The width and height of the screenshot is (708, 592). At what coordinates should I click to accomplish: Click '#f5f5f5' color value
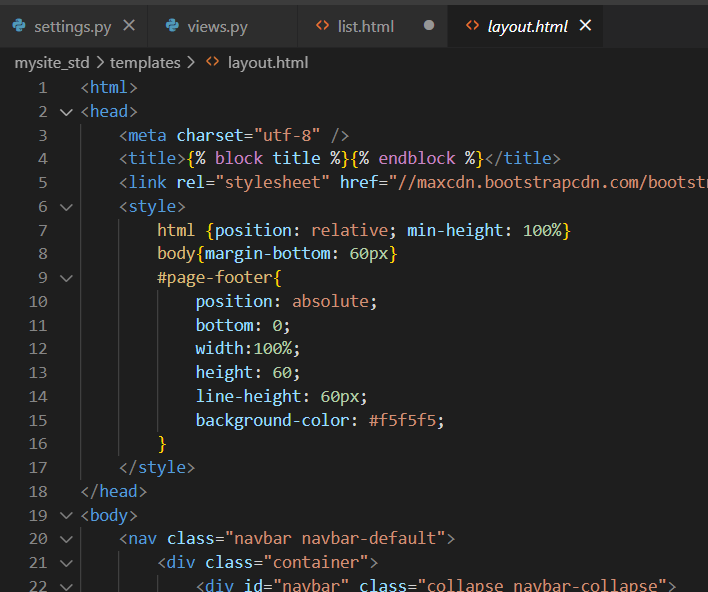click(x=402, y=421)
